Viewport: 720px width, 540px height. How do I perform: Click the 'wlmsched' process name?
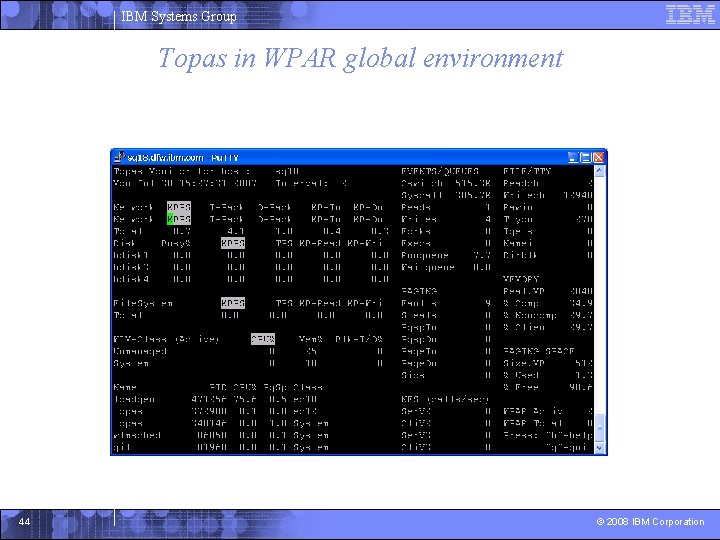click(x=137, y=435)
